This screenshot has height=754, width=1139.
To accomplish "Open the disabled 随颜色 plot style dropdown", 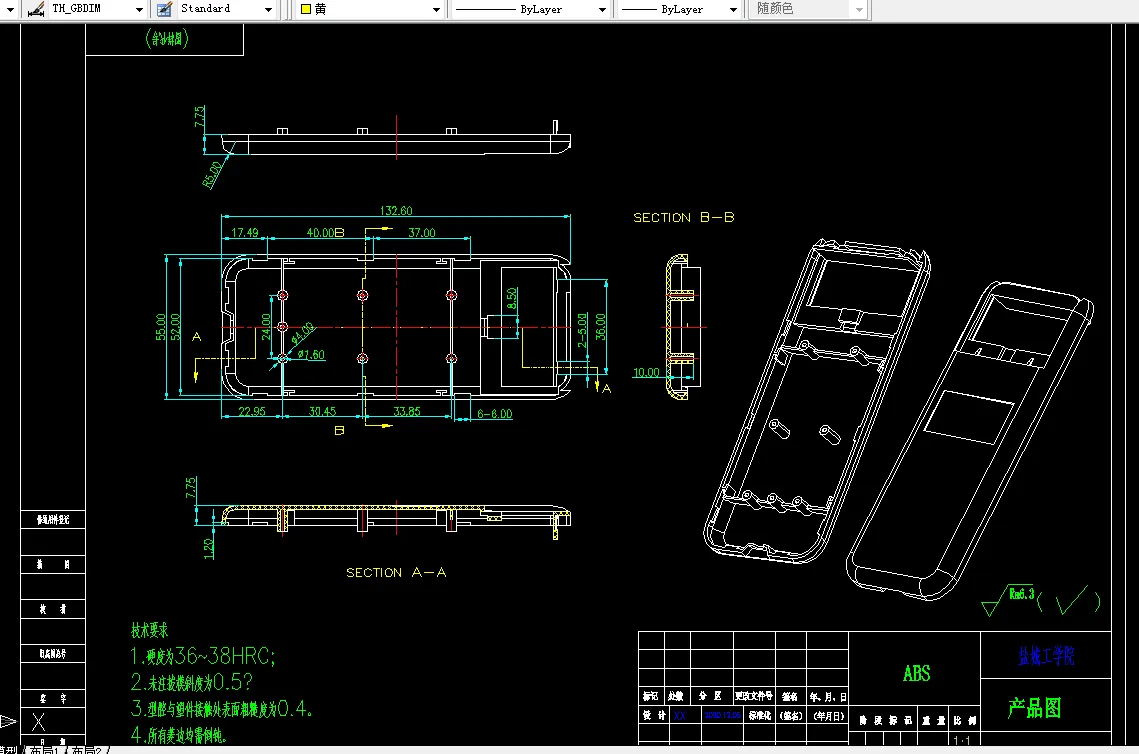I will [x=859, y=9].
